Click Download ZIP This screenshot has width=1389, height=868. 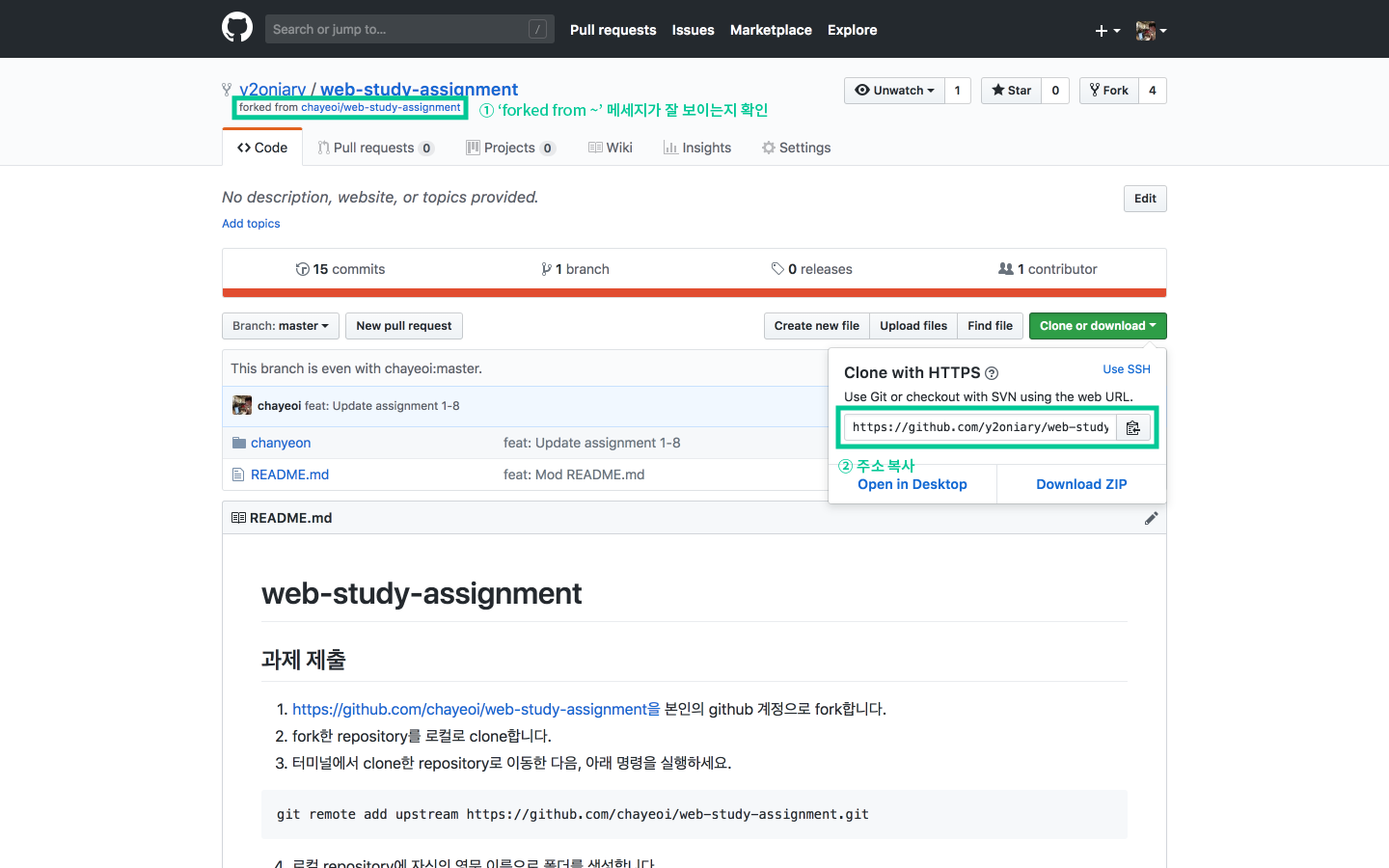1081,484
